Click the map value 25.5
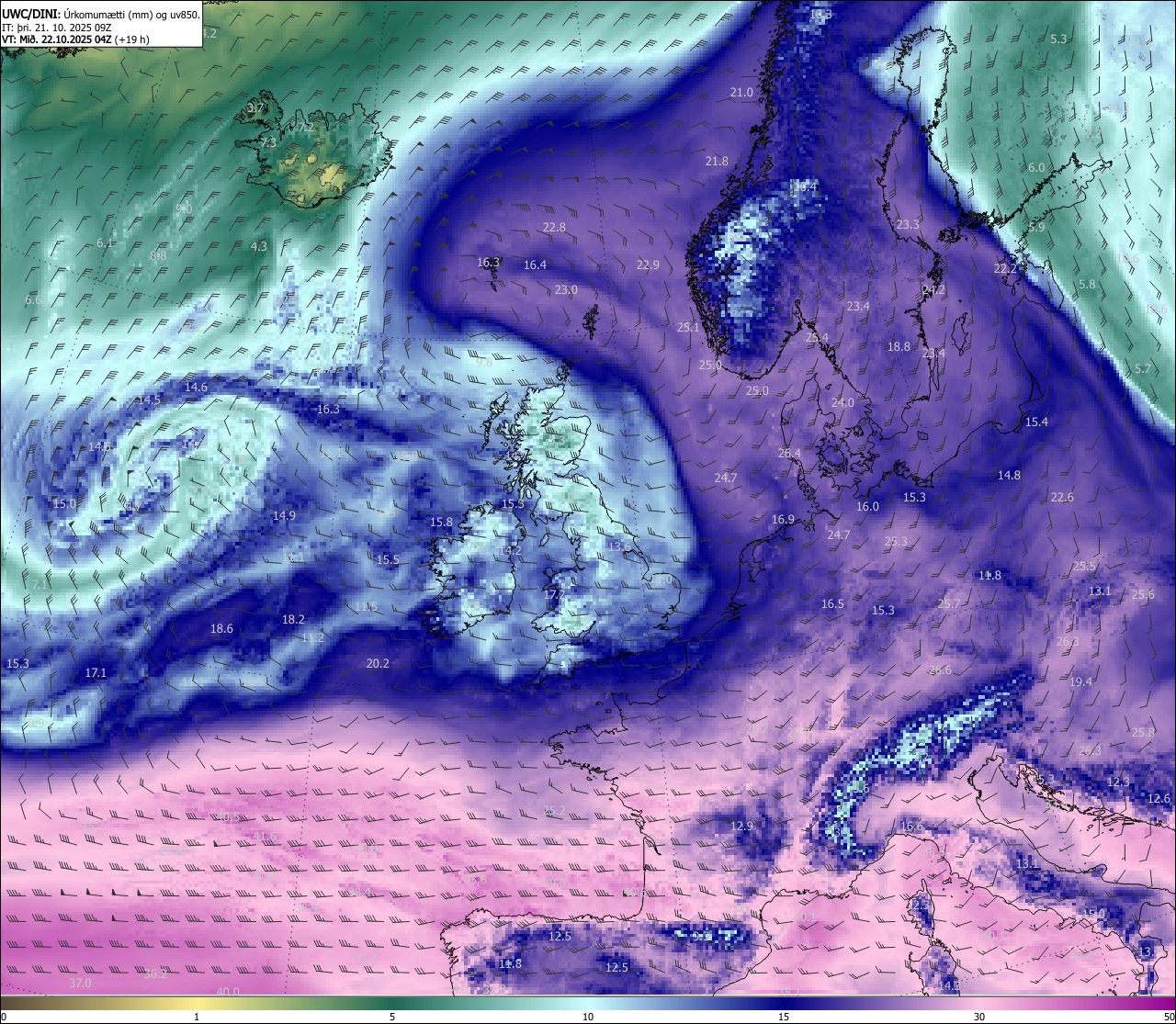 (1084, 566)
